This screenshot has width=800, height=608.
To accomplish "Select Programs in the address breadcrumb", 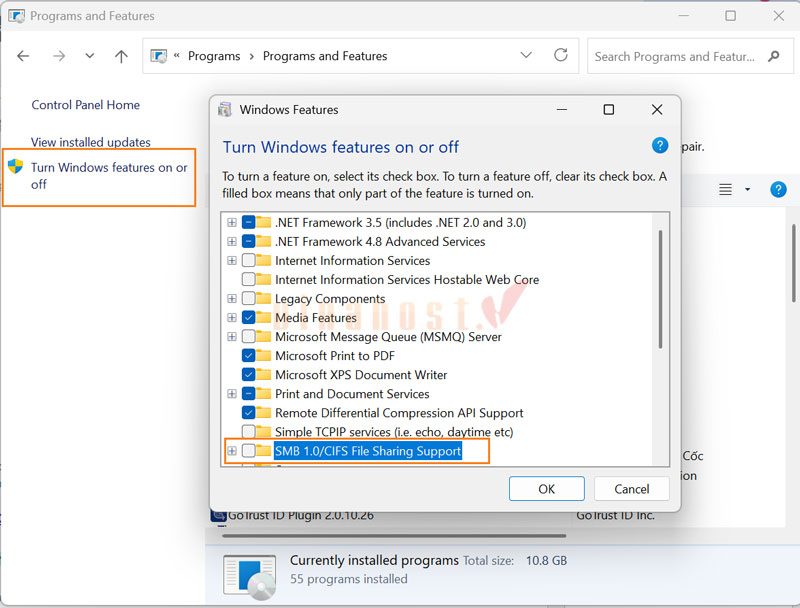I will coord(214,56).
